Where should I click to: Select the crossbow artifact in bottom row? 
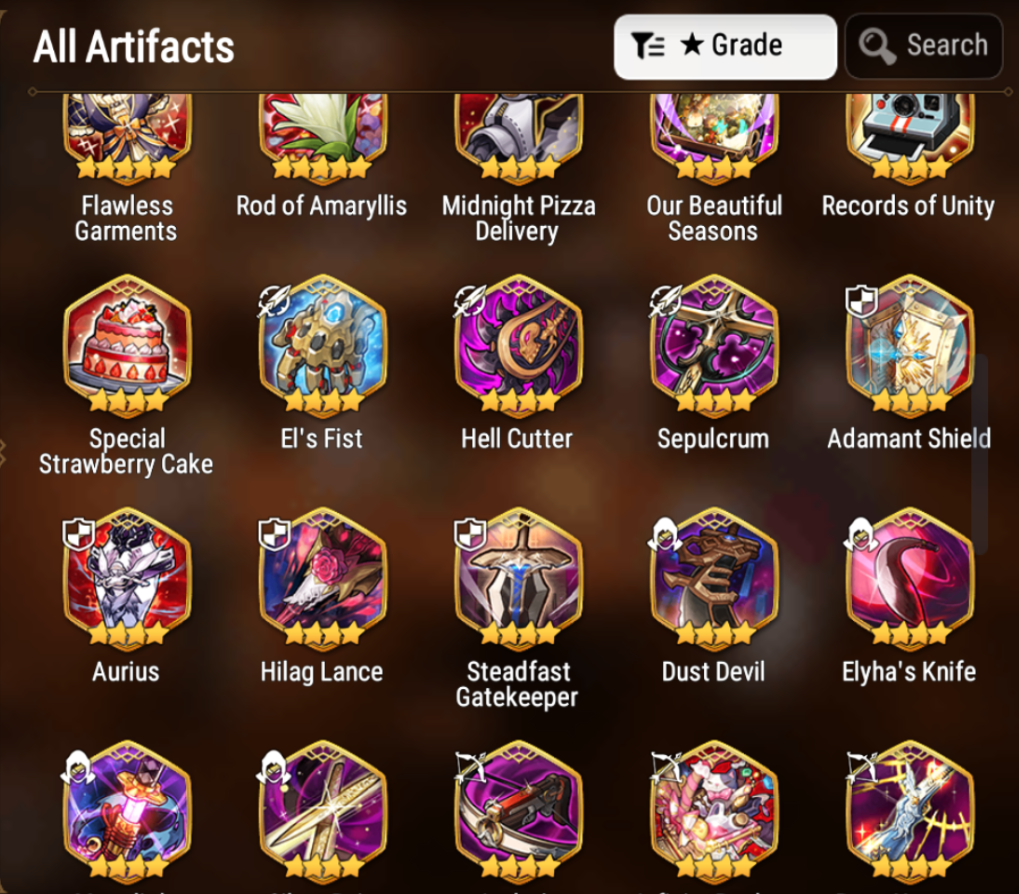pos(519,811)
